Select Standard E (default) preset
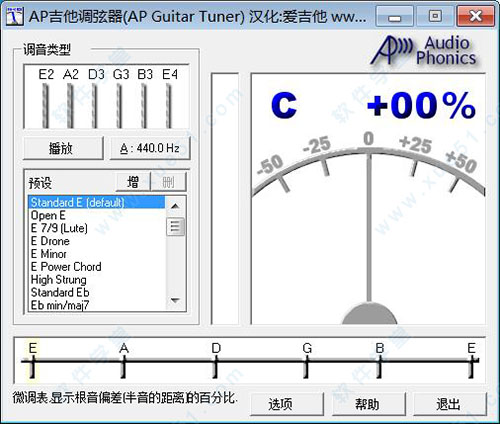The height and width of the screenshot is (424, 500). 97,202
